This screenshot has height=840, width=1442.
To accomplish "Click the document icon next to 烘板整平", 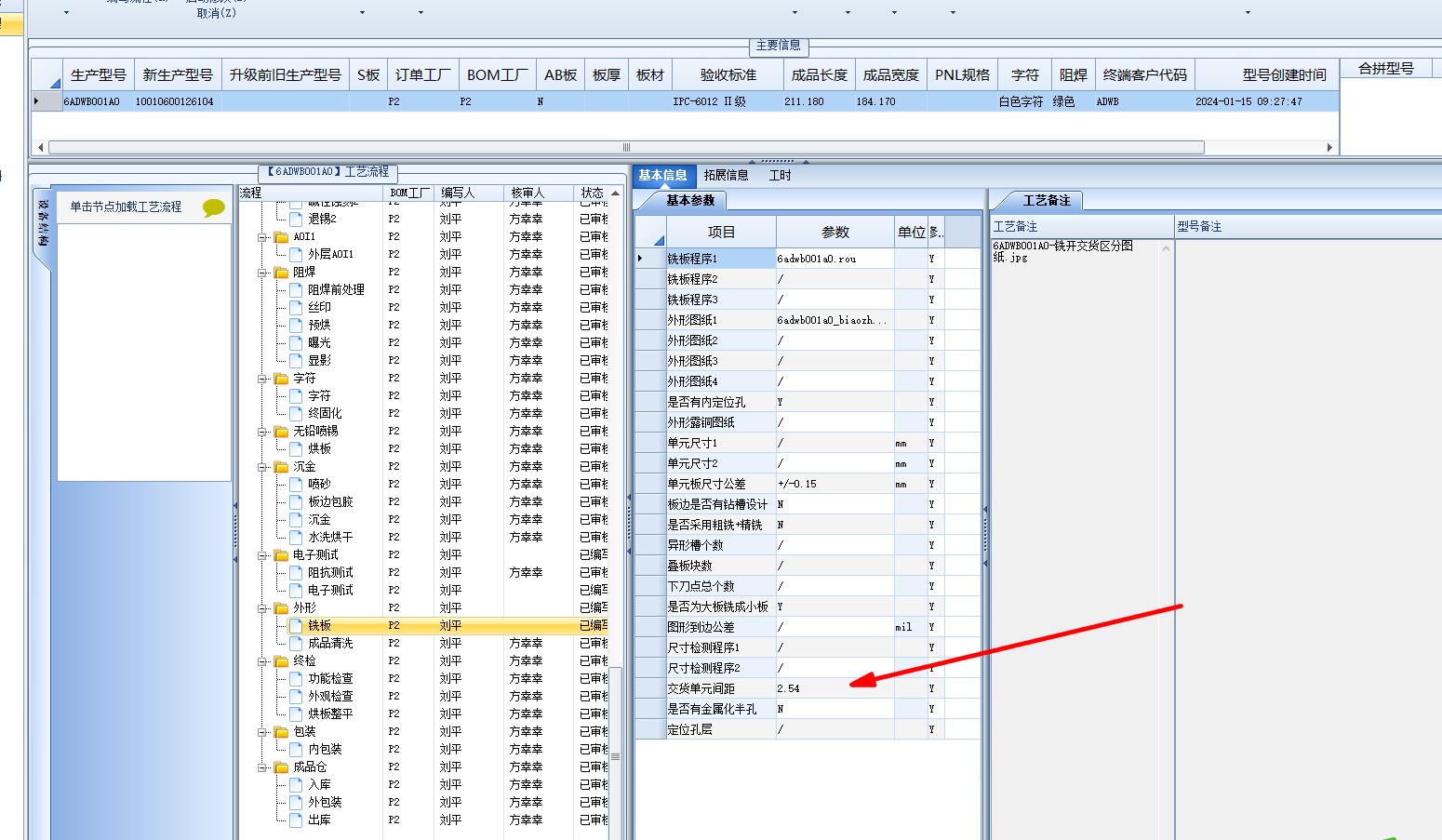I will click(x=296, y=713).
